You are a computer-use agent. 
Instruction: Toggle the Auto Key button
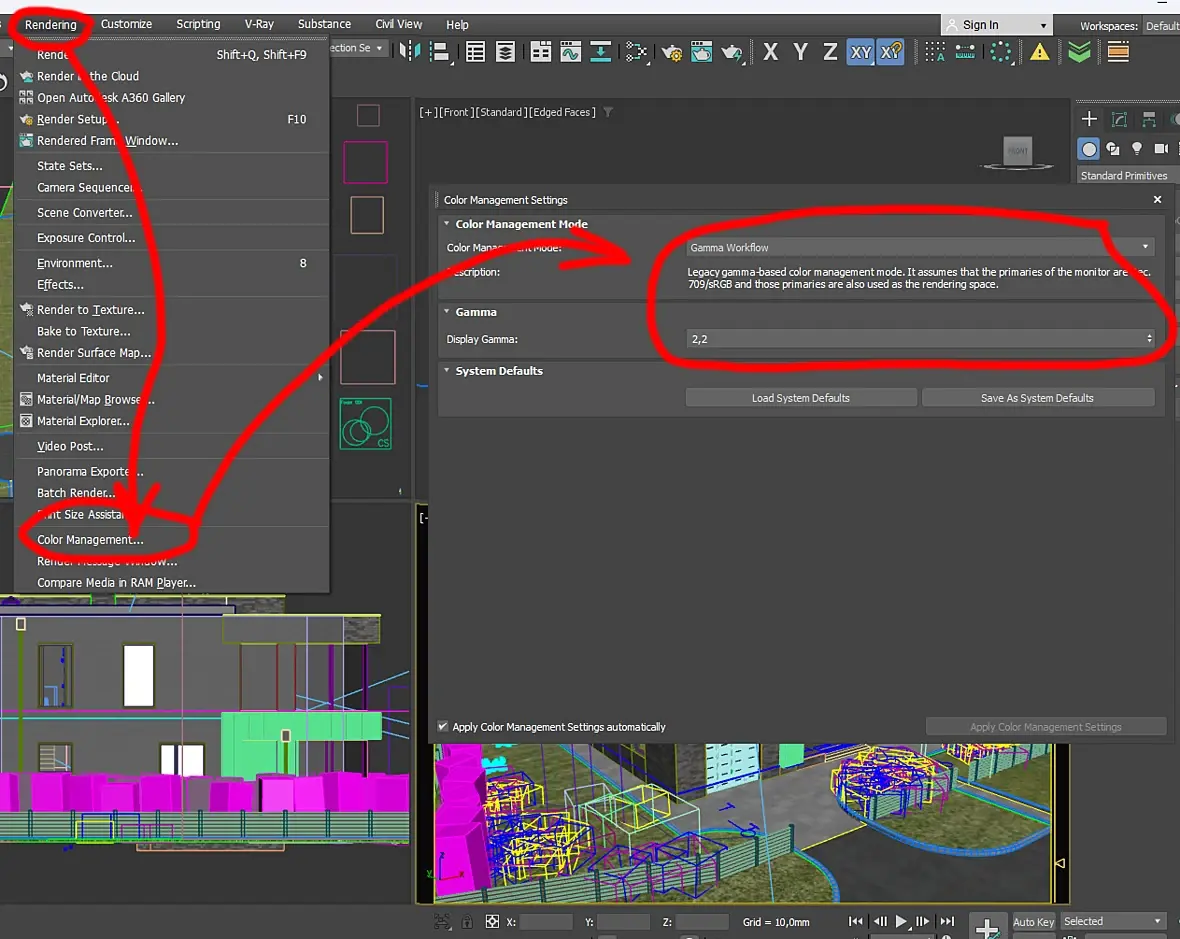click(1033, 922)
